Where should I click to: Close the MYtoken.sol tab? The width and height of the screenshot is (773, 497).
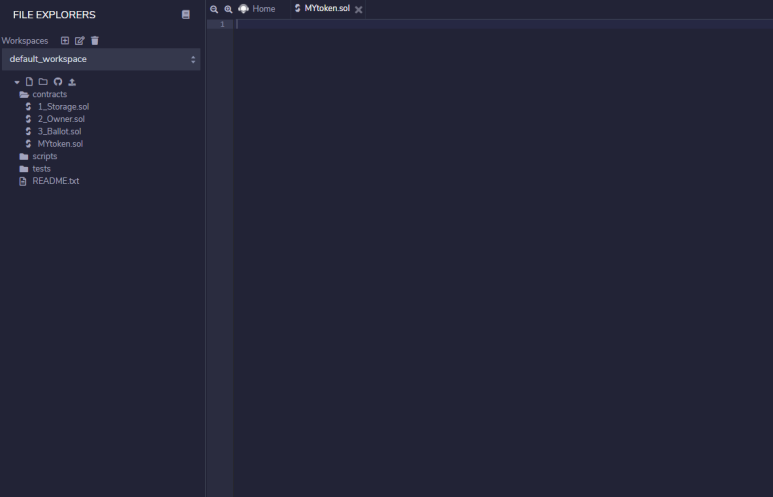tap(358, 9)
